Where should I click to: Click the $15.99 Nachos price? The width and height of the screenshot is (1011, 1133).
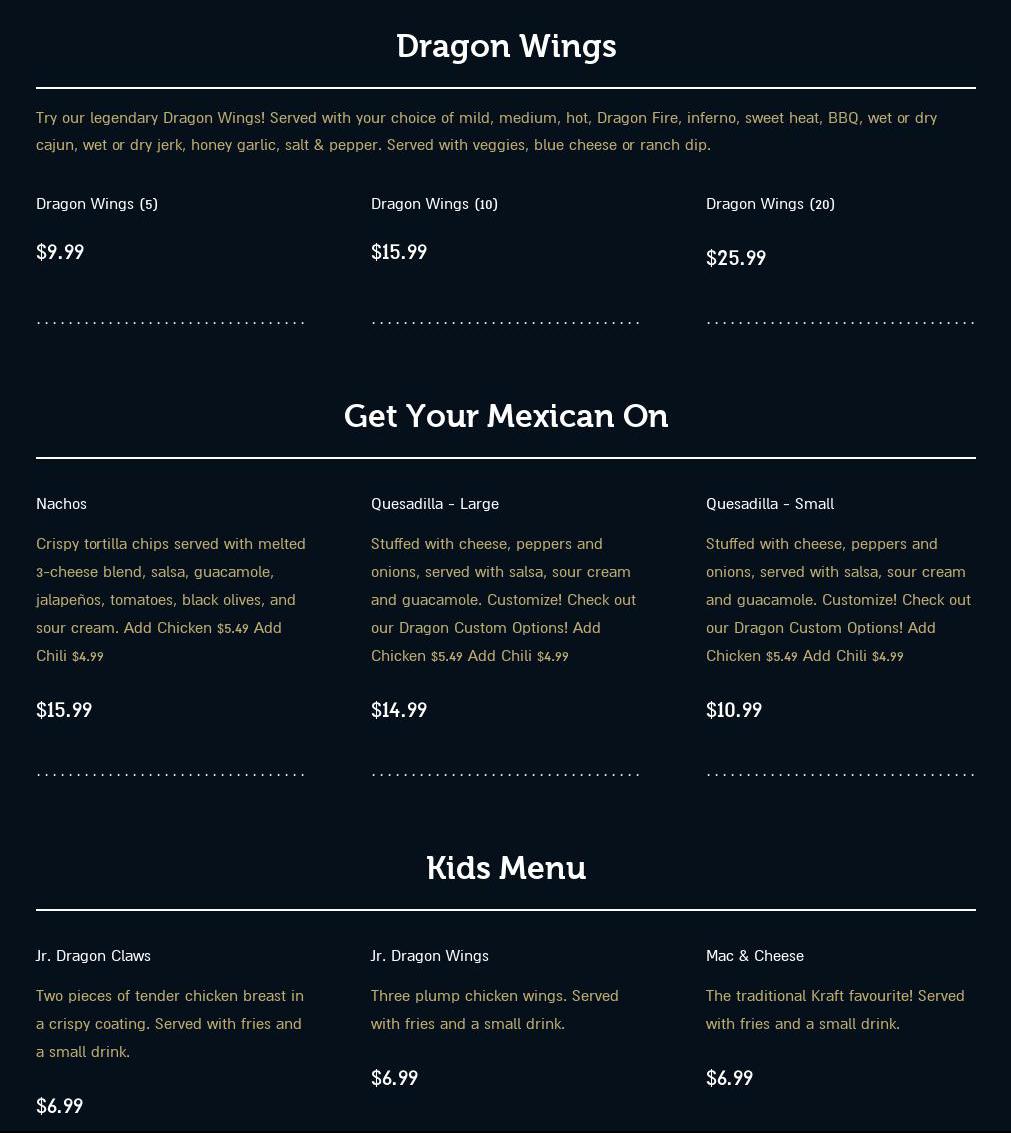64,710
